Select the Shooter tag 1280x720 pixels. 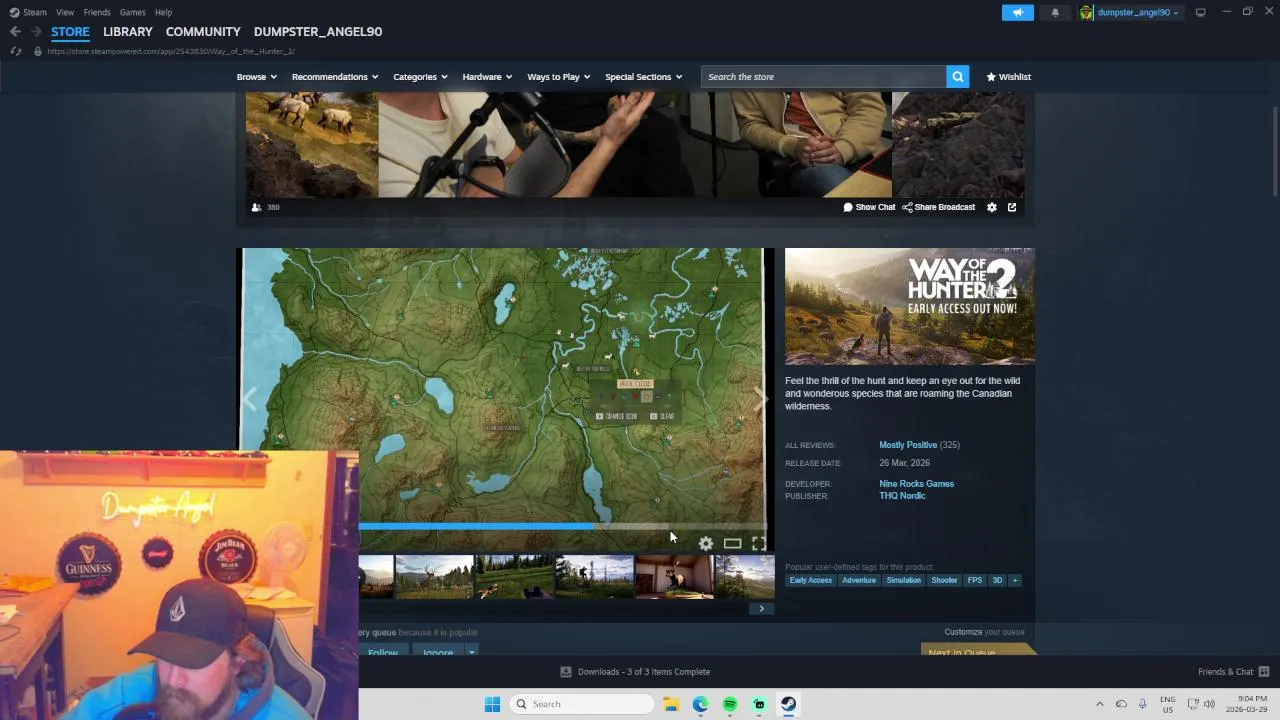tap(944, 580)
